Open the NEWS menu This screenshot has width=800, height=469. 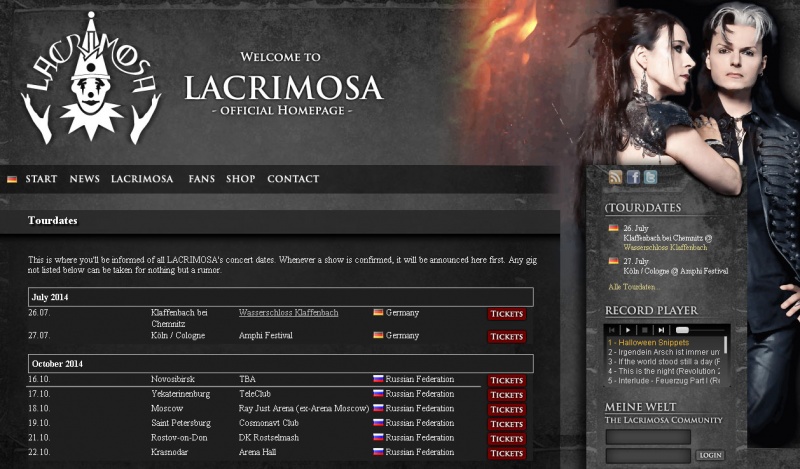point(84,179)
